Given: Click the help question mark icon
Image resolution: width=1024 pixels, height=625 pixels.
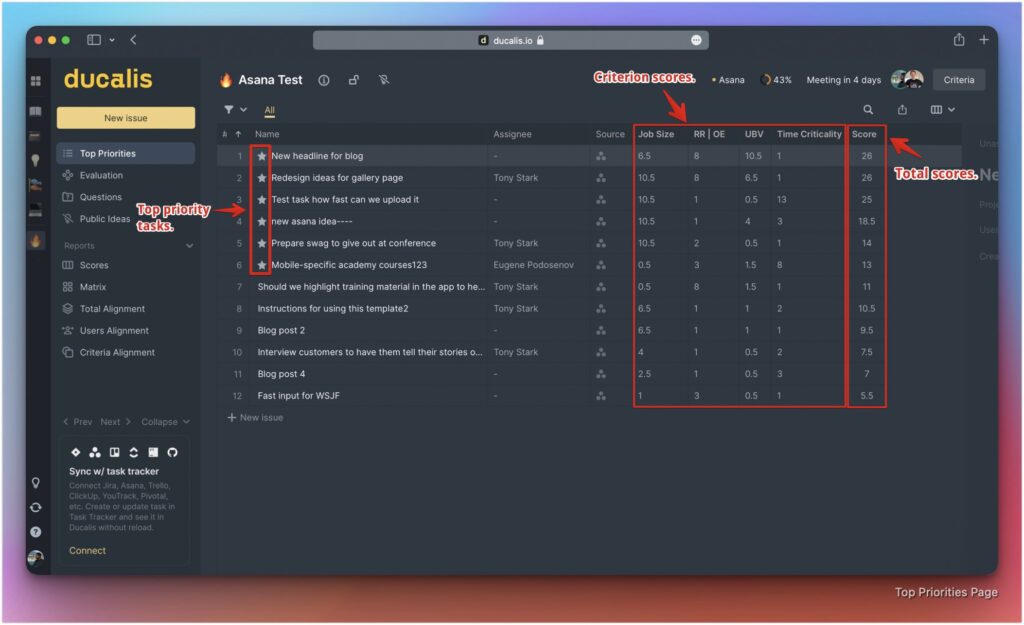Looking at the screenshot, I should (x=36, y=532).
